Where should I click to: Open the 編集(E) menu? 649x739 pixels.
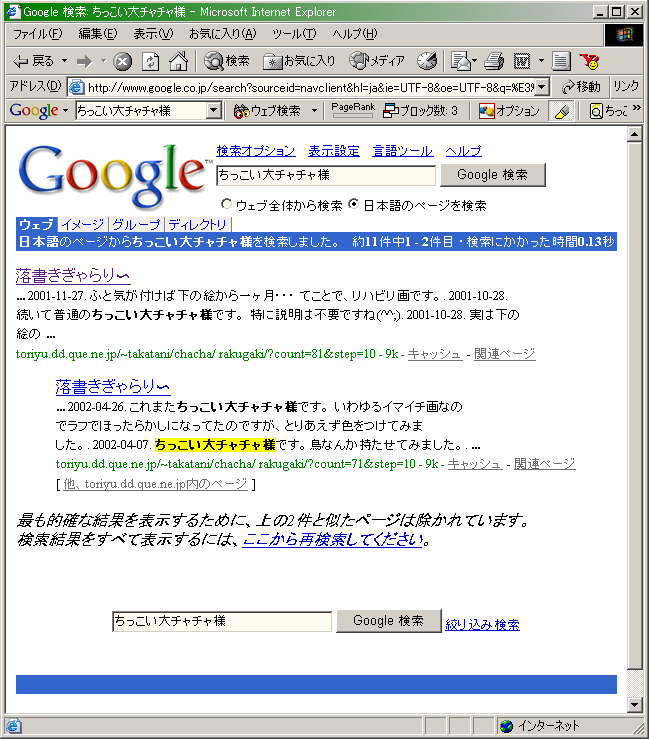[x=98, y=34]
